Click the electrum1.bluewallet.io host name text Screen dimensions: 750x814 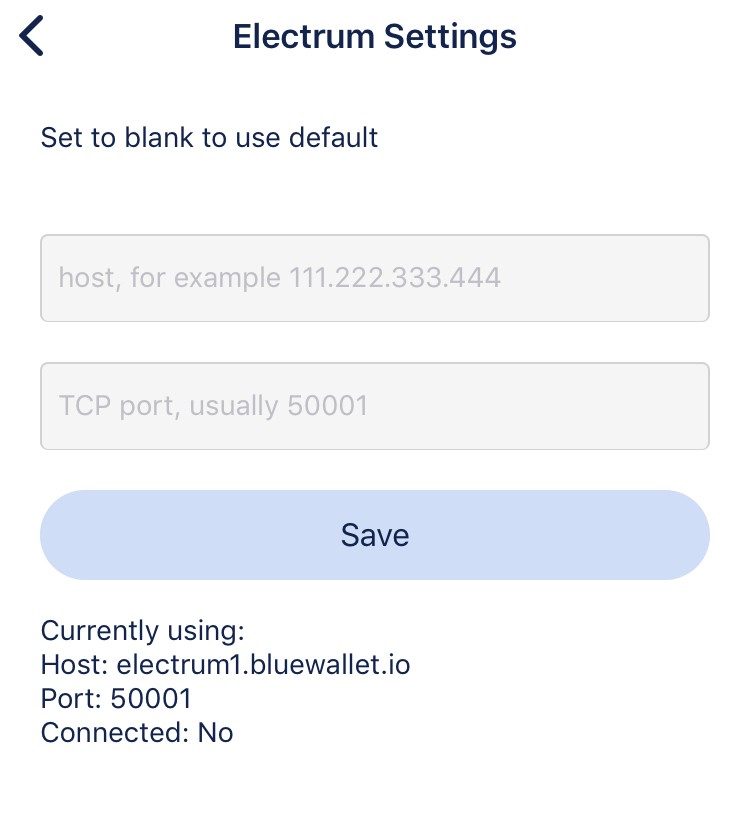[263, 665]
